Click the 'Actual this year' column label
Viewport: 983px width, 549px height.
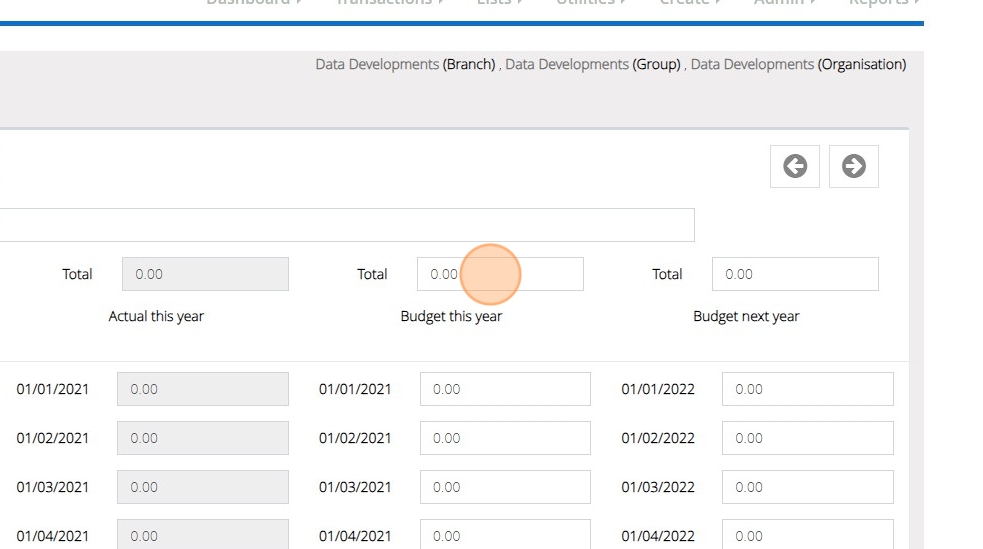(x=156, y=316)
